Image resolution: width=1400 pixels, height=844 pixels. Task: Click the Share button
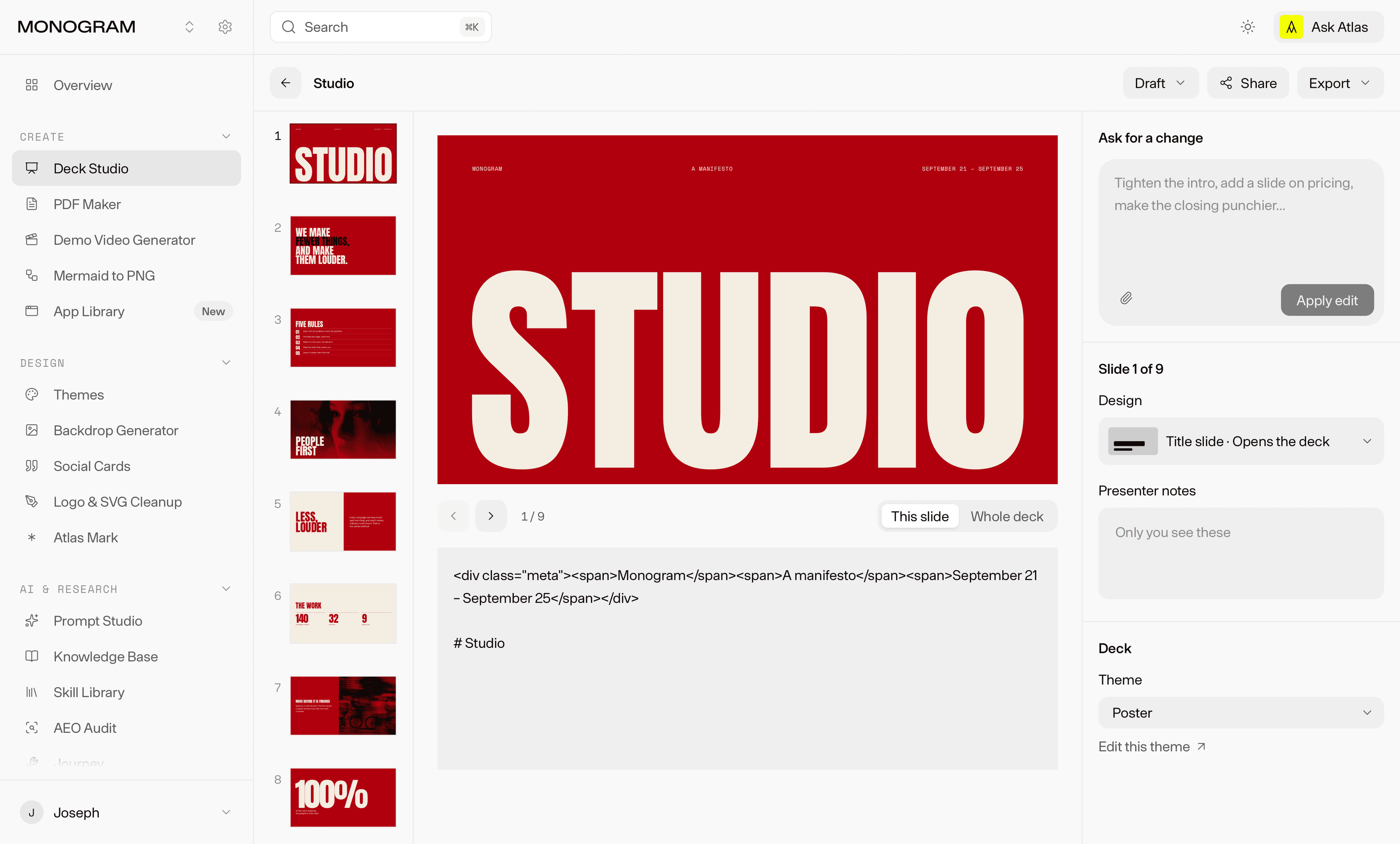(1248, 83)
